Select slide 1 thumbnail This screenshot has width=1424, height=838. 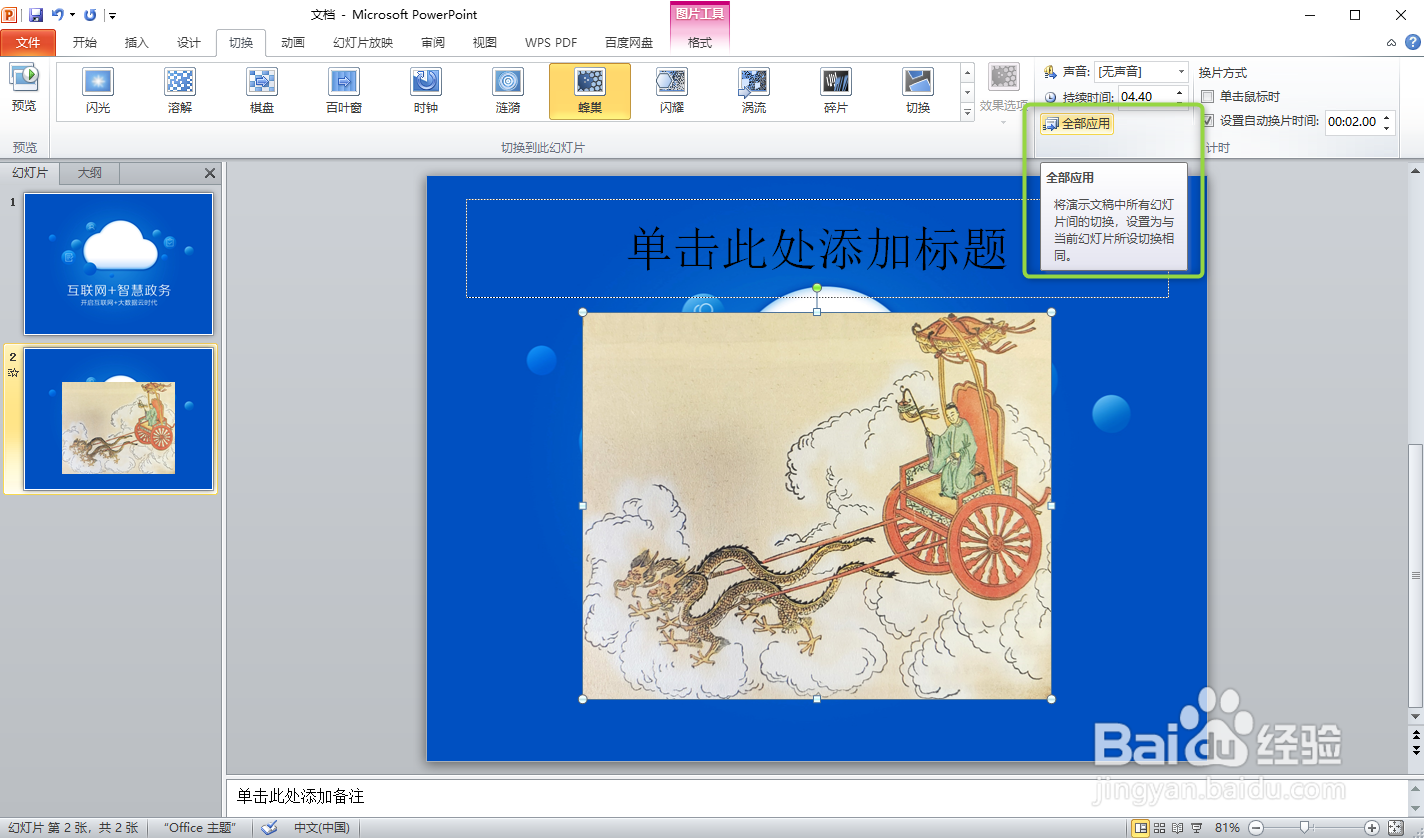coord(119,263)
